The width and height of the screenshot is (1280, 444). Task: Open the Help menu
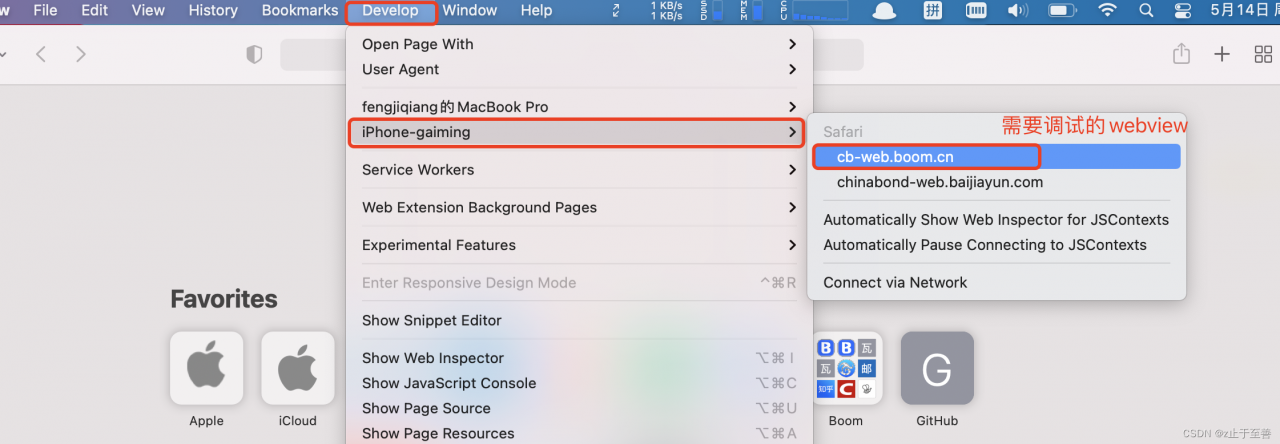pos(536,11)
